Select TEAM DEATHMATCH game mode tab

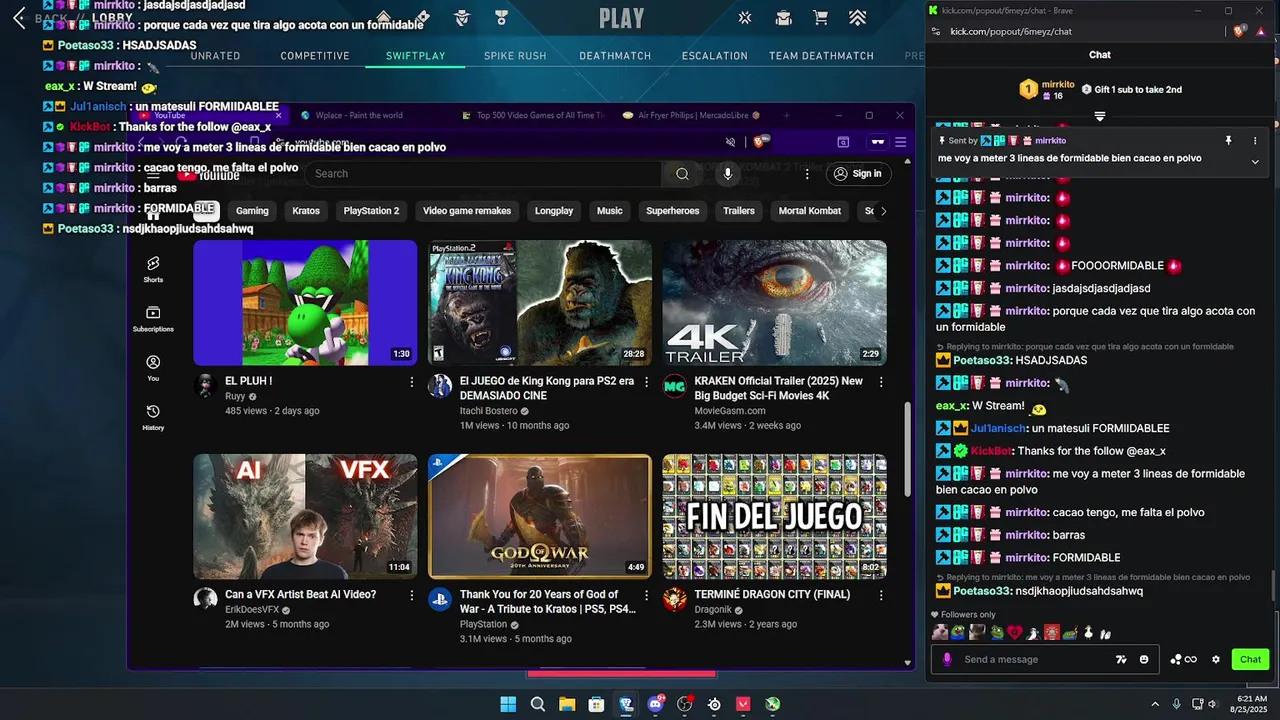[x=821, y=56]
